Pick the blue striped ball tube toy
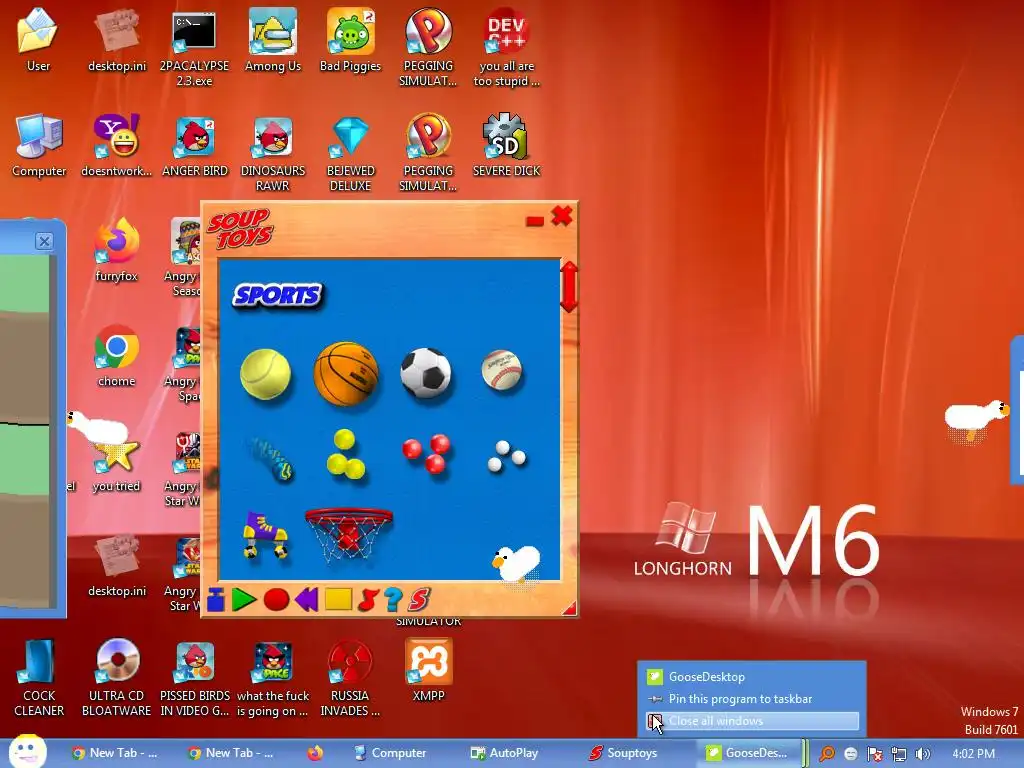 pos(271,458)
